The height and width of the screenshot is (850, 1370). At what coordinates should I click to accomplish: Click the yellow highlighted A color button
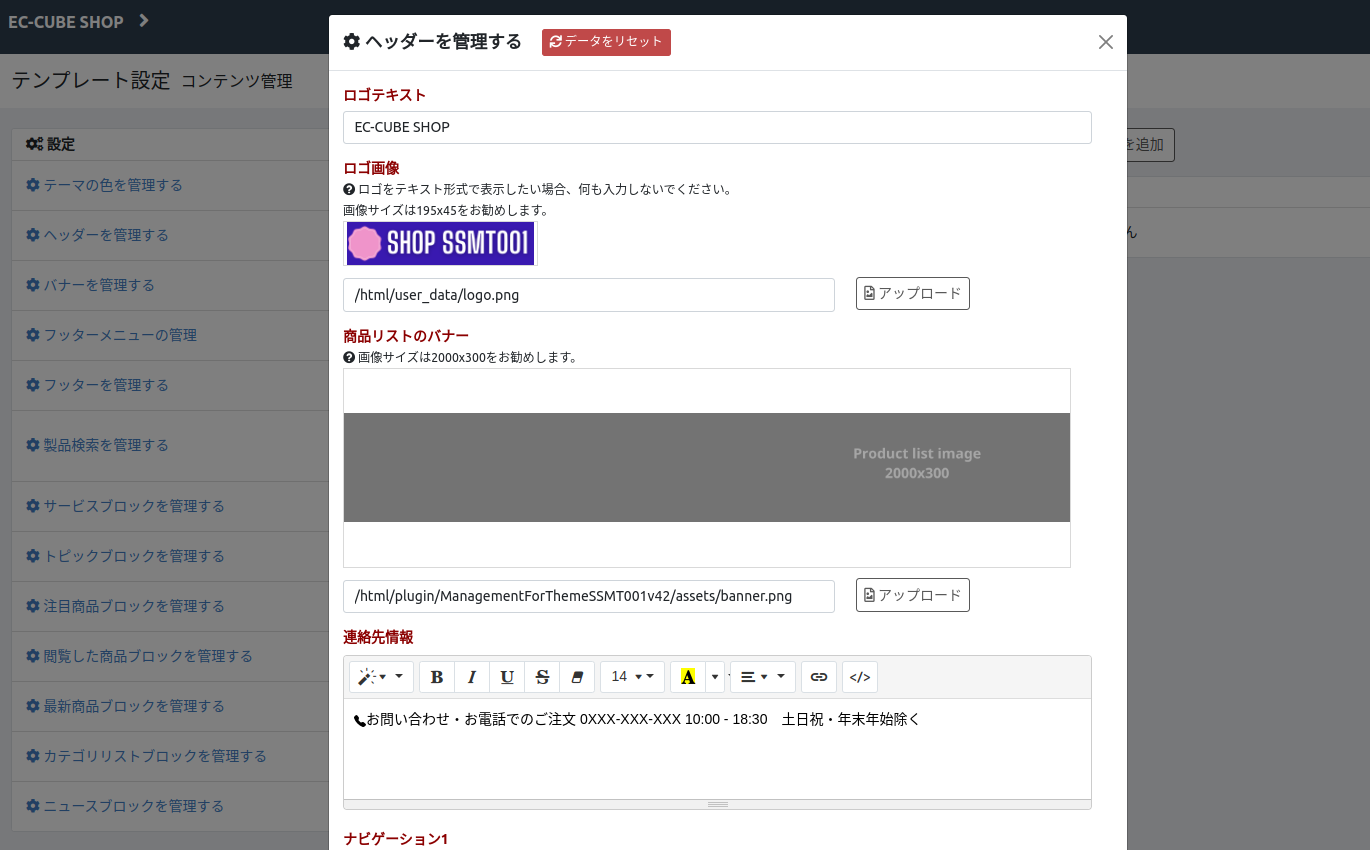(x=688, y=677)
